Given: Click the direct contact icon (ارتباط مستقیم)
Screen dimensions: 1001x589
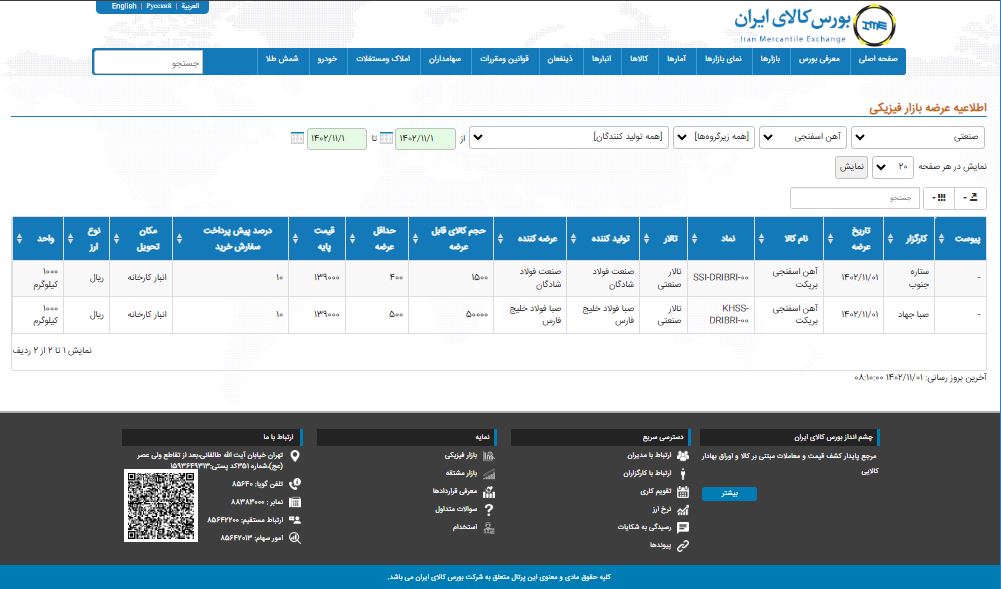Looking at the screenshot, I should click(x=295, y=519).
